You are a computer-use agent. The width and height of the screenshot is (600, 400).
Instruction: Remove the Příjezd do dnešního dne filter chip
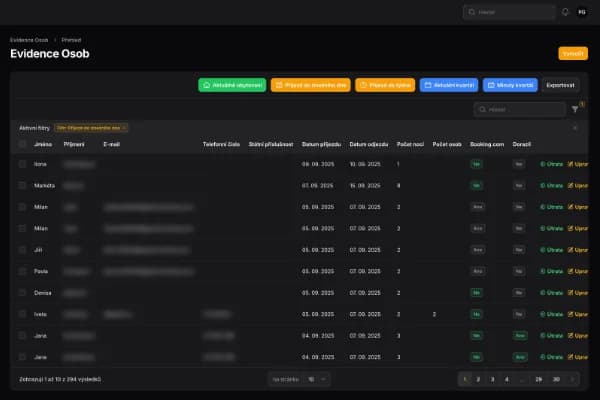pyautogui.click(x=124, y=128)
